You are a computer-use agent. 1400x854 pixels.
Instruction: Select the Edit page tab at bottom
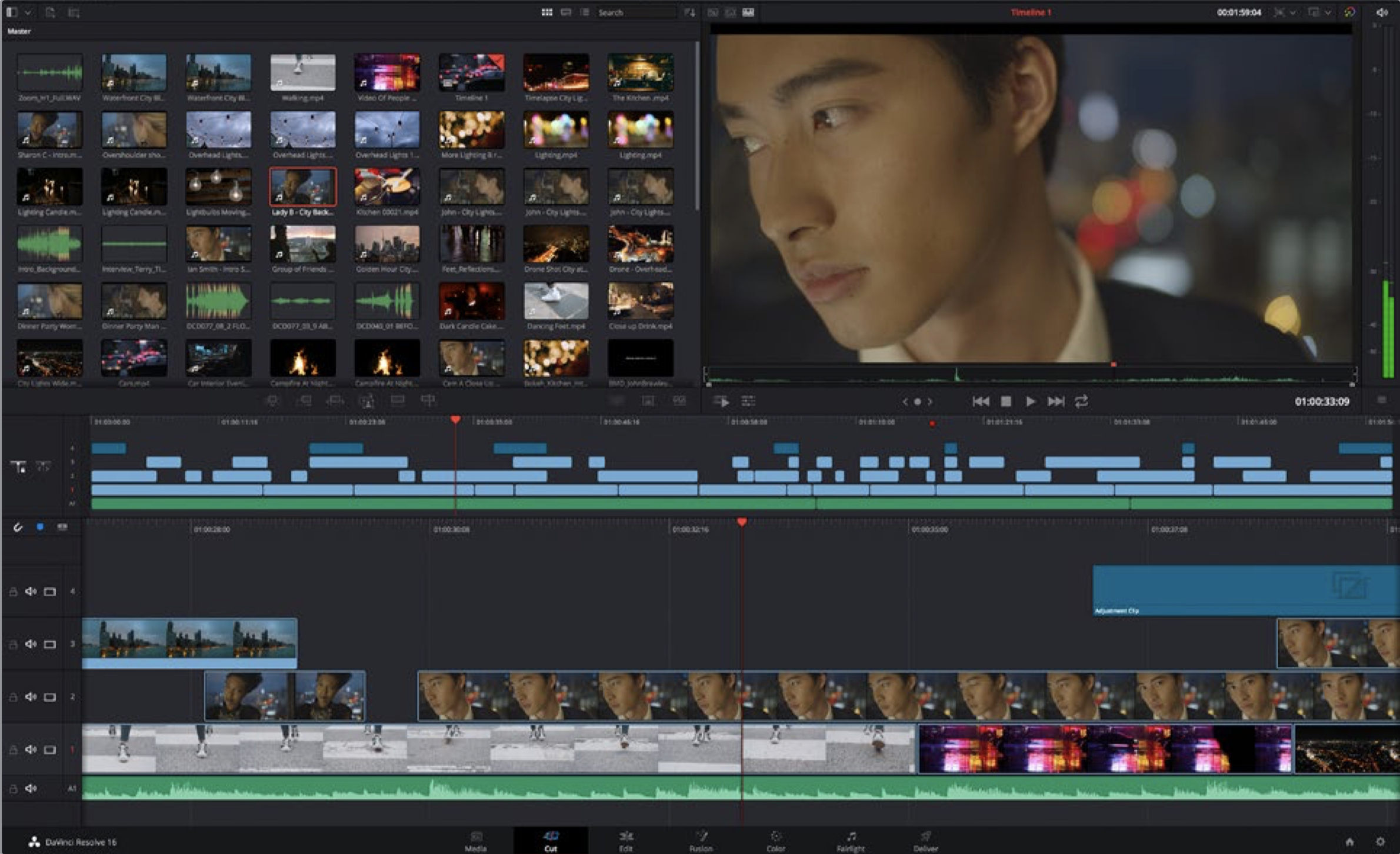[622, 841]
